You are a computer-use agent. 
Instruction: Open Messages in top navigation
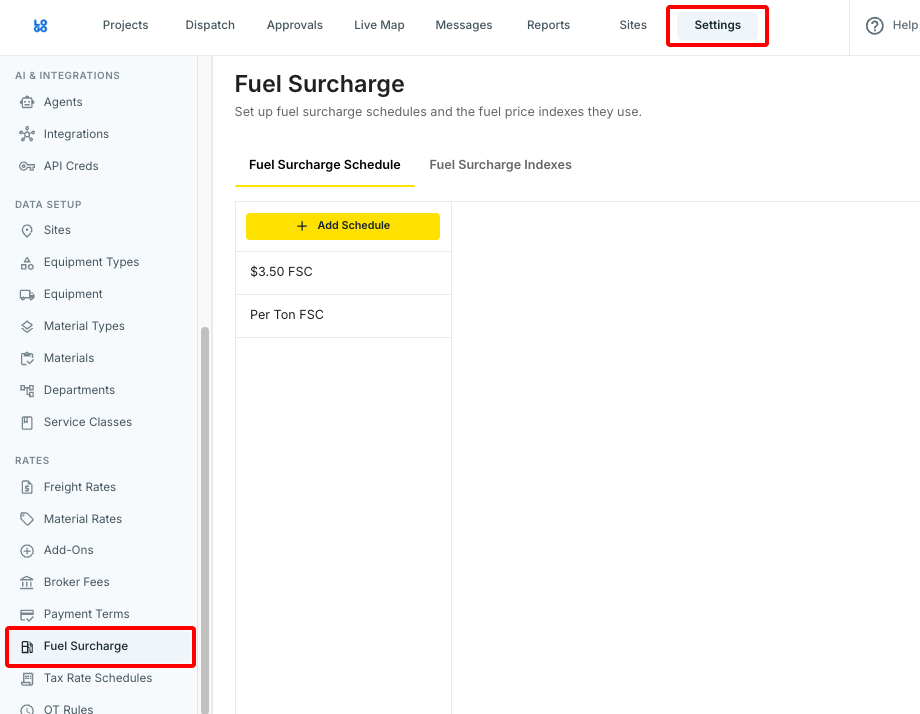point(464,25)
